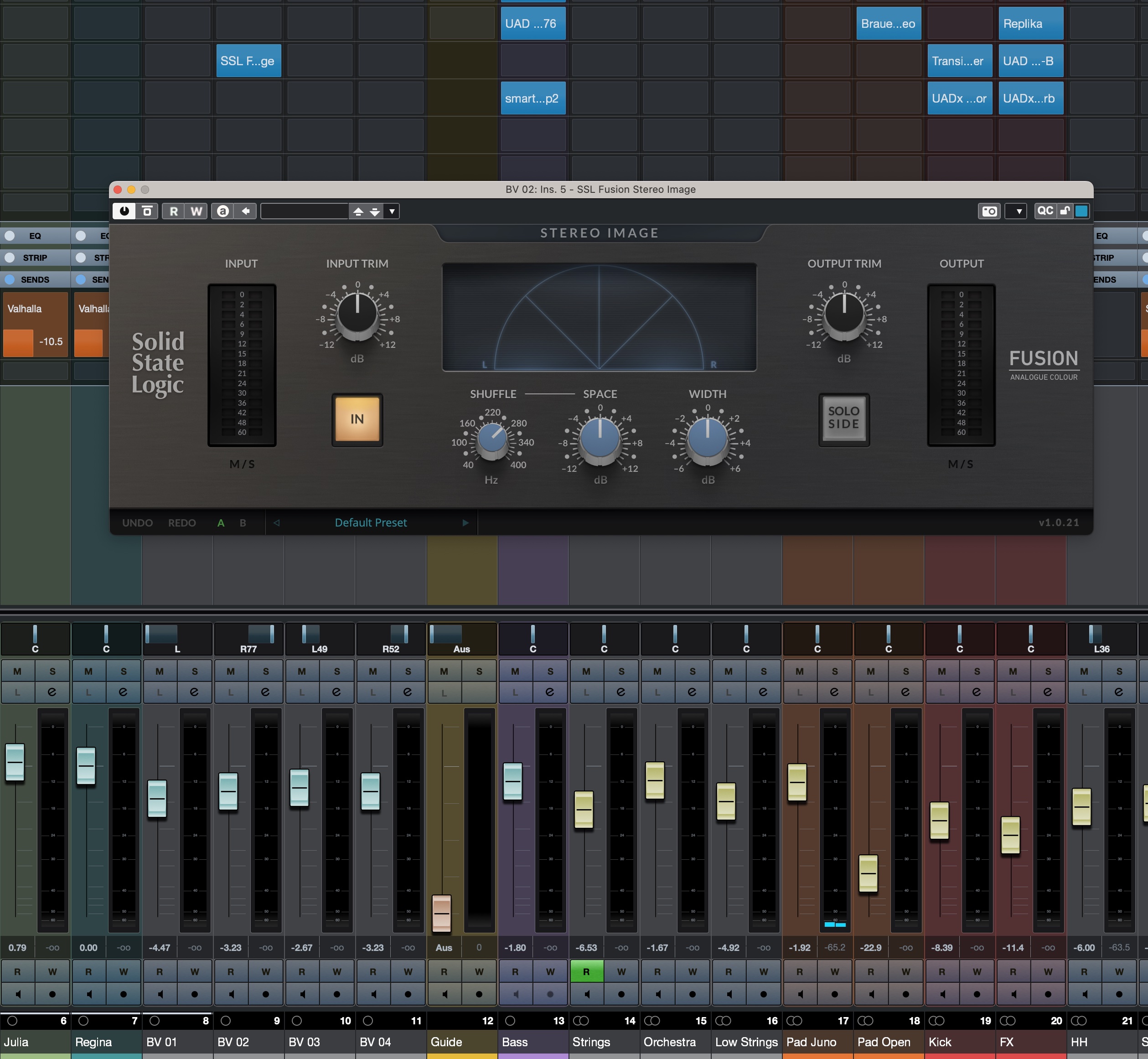Viewport: 1148px width, 1059px height.
Task: Click the empty preset name field
Action: pyautogui.click(x=305, y=212)
